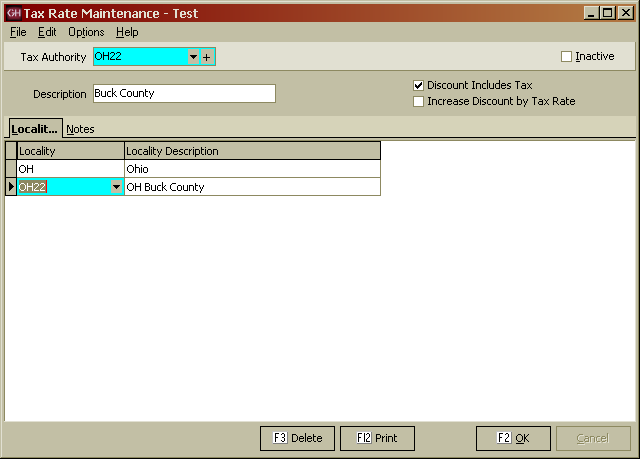Open the OH22 Locality dropdown arrow

coord(117,187)
